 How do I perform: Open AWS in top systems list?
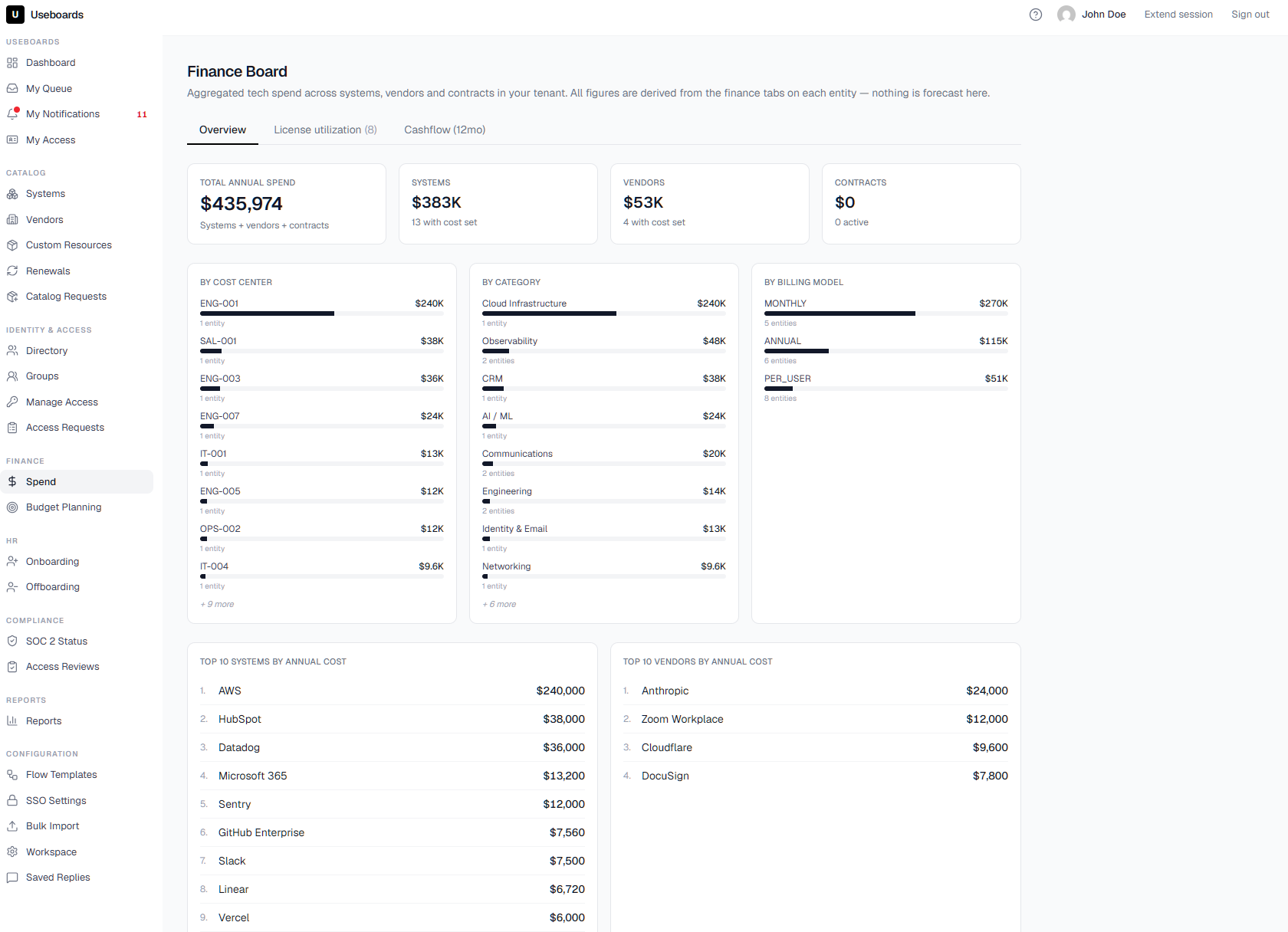[393, 691]
